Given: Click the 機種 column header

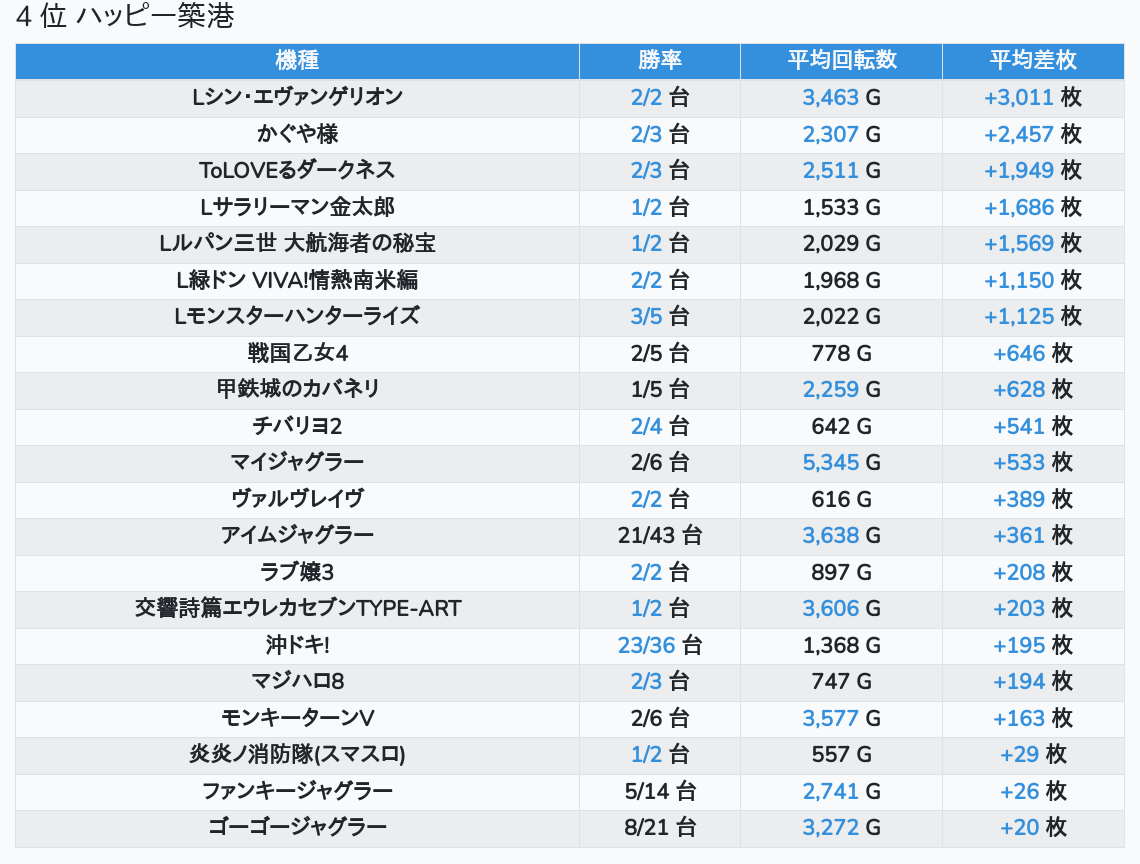Looking at the screenshot, I should point(297,60).
